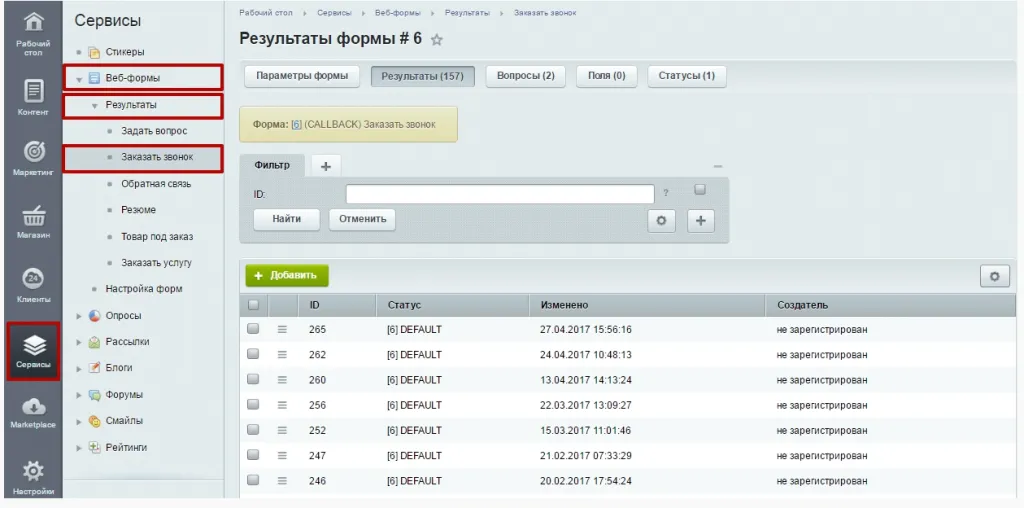Click the green Добавить button
1024x508 pixels.
(x=286, y=275)
